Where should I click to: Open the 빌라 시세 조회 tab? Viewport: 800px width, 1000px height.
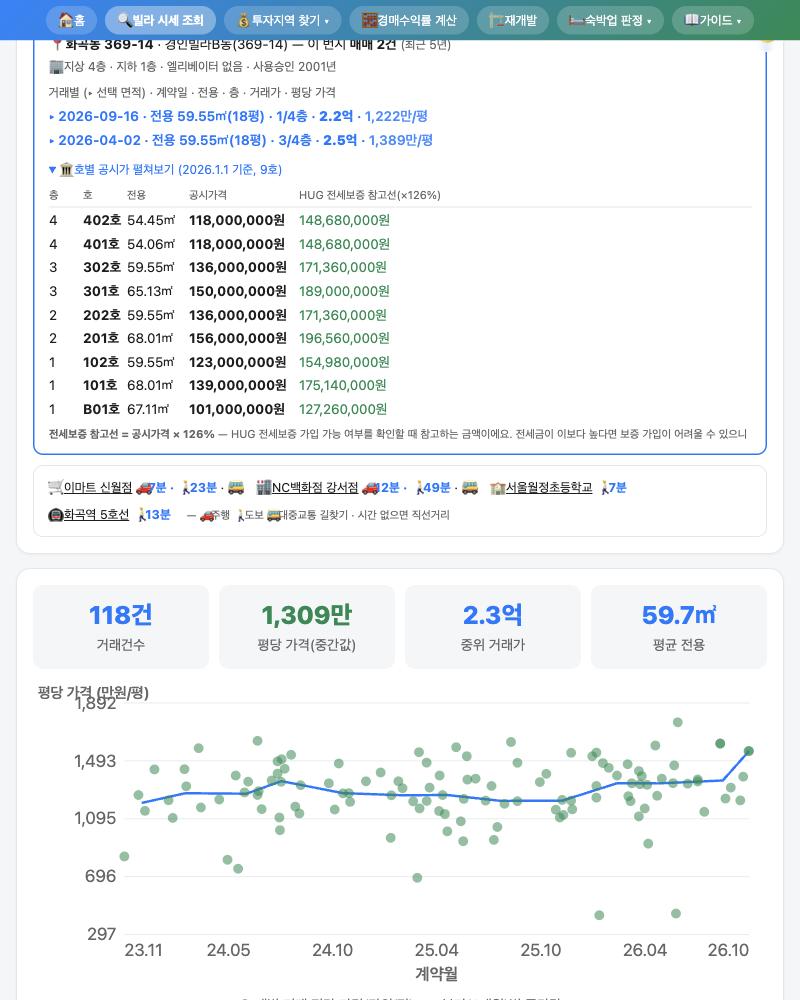[x=160, y=20]
